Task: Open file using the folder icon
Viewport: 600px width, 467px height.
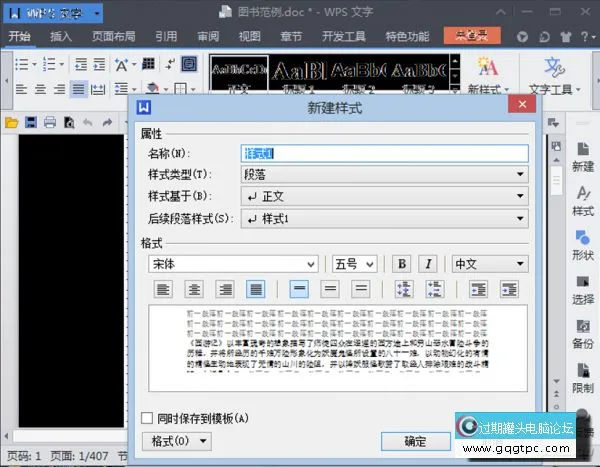Action: 12,123
